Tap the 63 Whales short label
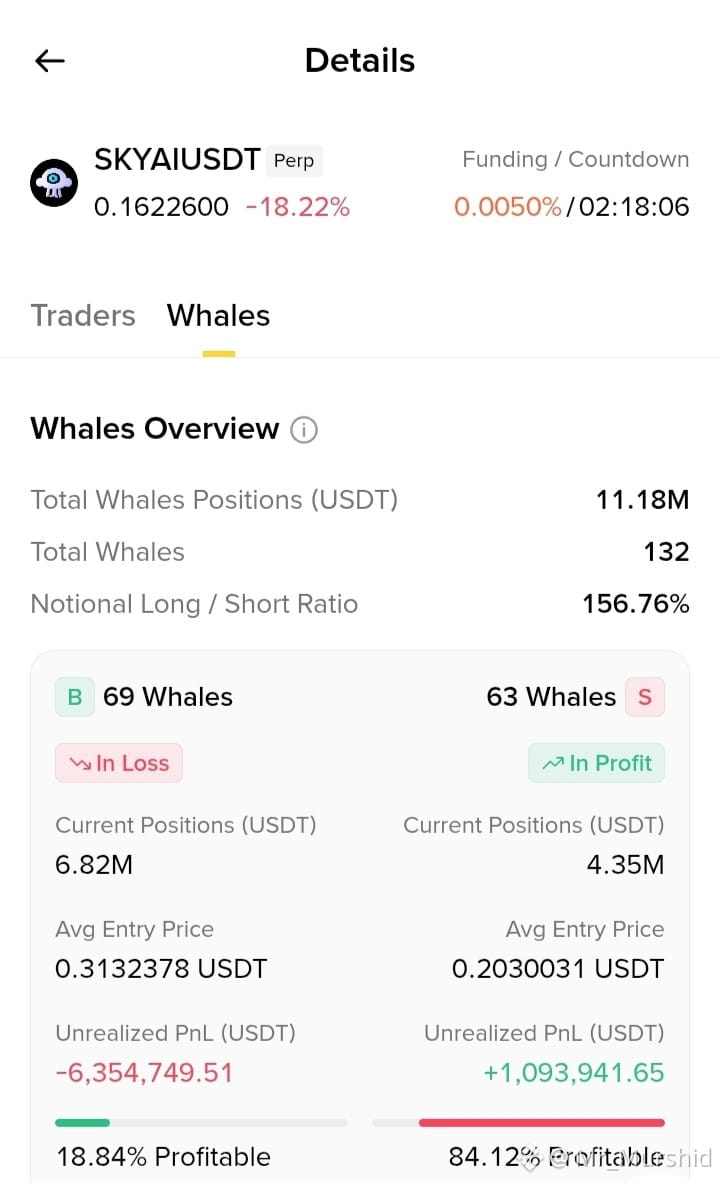 coord(551,696)
